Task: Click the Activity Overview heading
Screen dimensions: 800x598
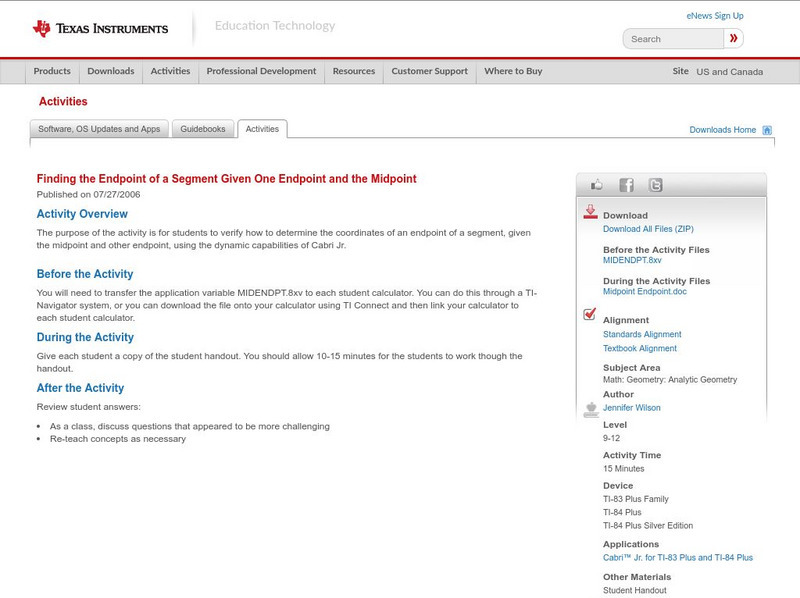Action: tap(82, 214)
